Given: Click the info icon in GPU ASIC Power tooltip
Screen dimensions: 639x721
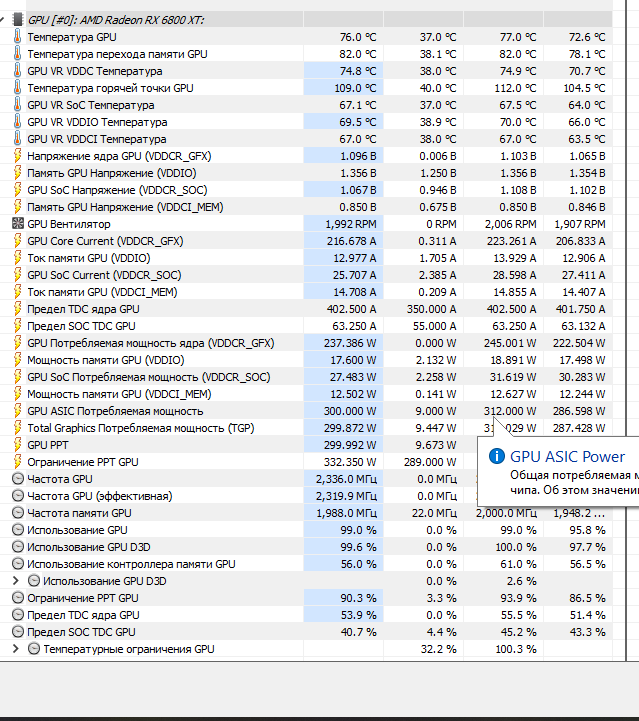Looking at the screenshot, I should pos(497,456).
